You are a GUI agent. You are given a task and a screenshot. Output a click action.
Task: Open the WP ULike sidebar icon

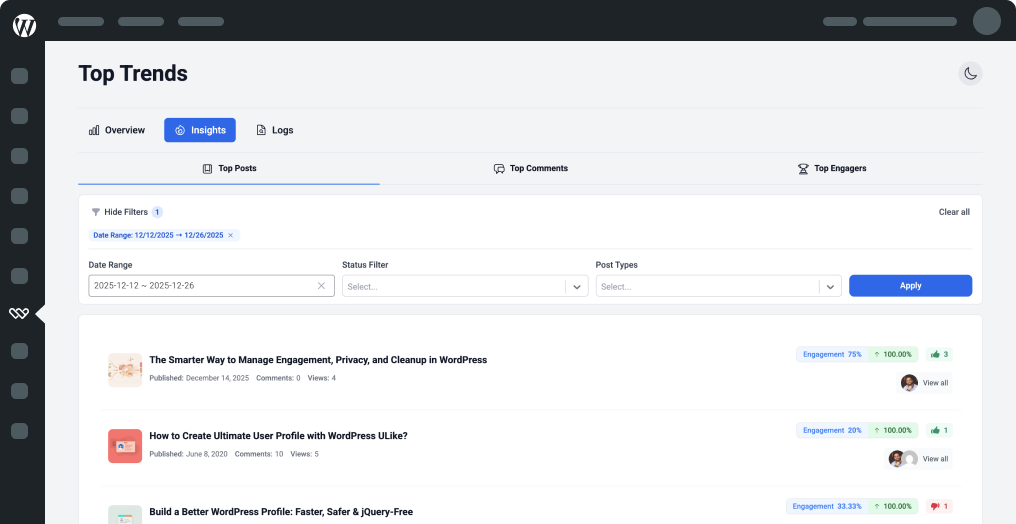point(19,314)
